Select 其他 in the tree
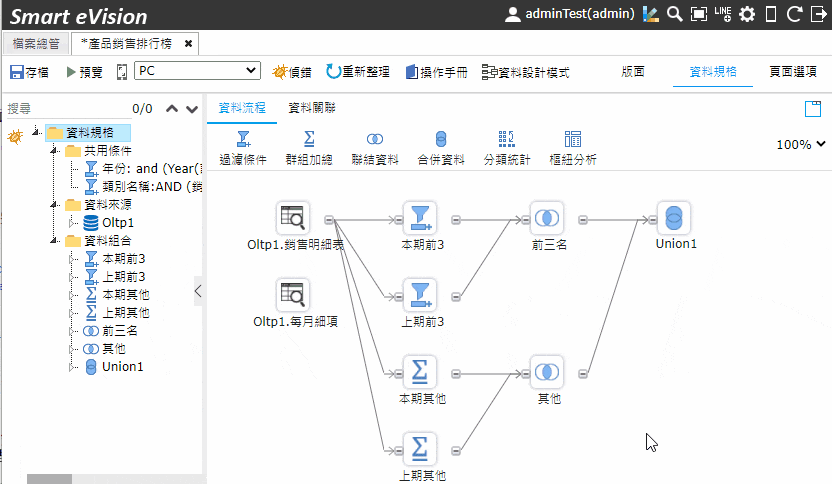Screen dimensions: 832x484 105,349
